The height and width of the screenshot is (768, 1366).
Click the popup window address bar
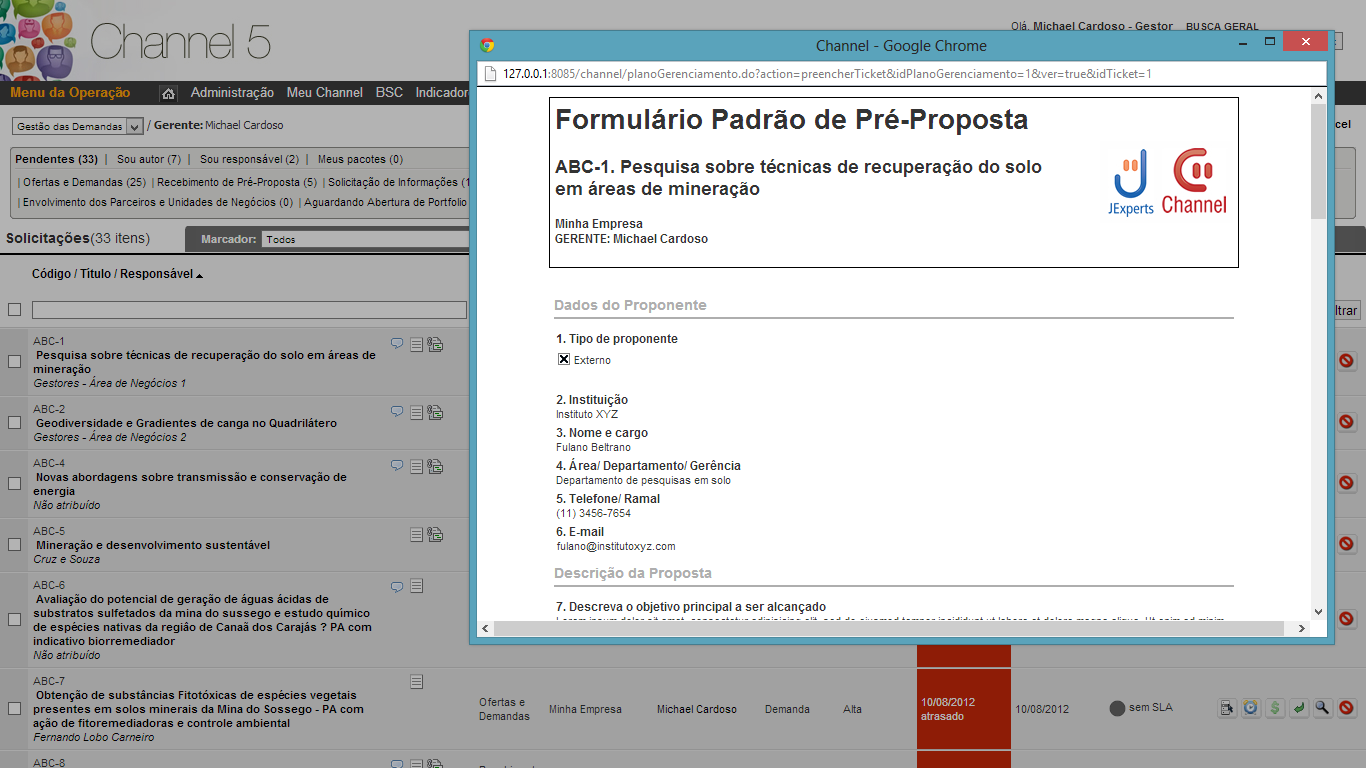[901, 74]
